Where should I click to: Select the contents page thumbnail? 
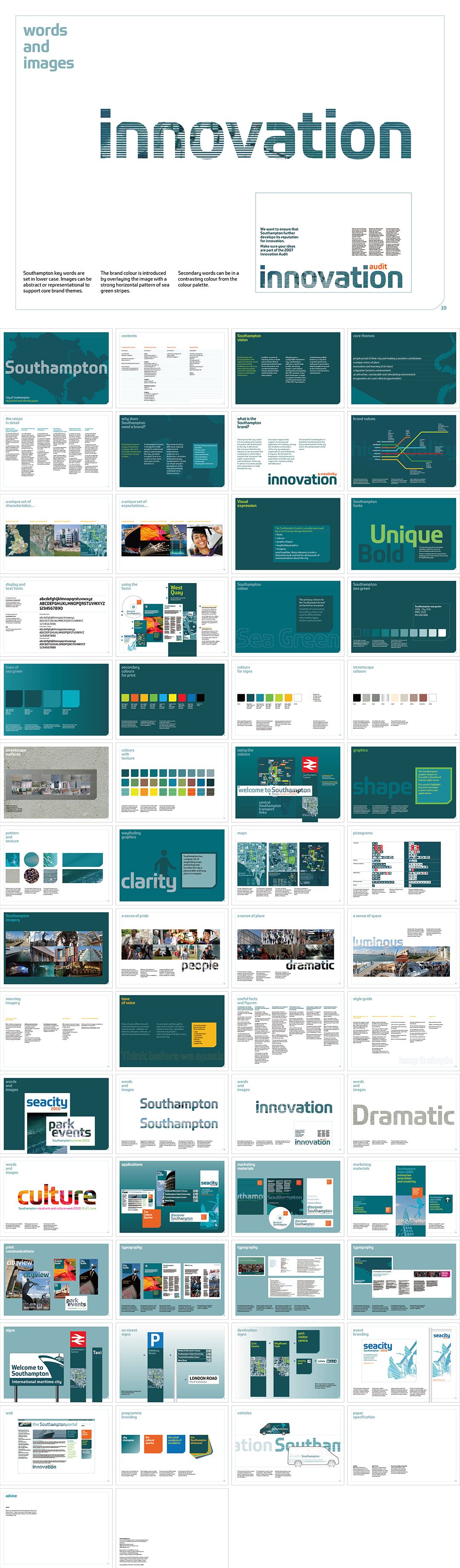172,368
